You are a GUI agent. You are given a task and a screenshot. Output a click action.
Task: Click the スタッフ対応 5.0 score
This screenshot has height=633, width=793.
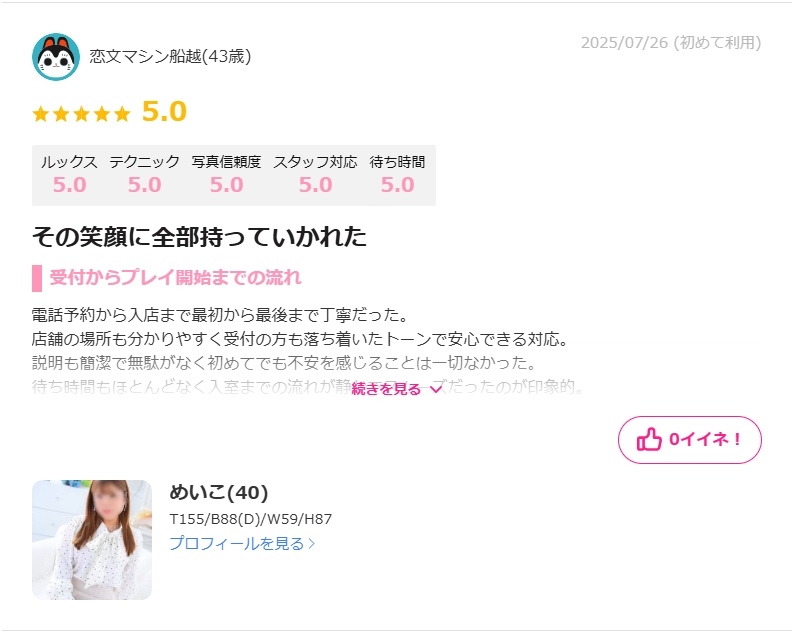coord(316,185)
